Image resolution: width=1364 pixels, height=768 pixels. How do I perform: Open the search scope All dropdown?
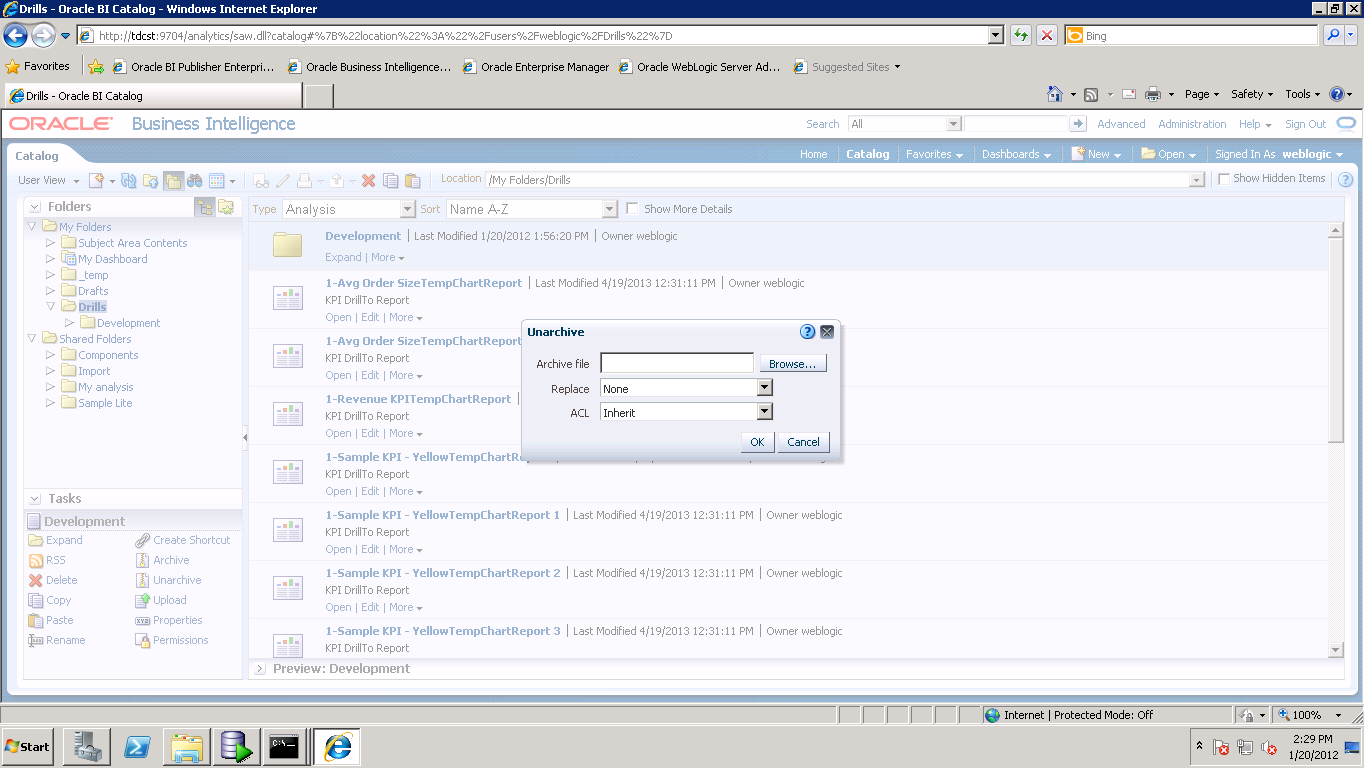click(x=953, y=124)
